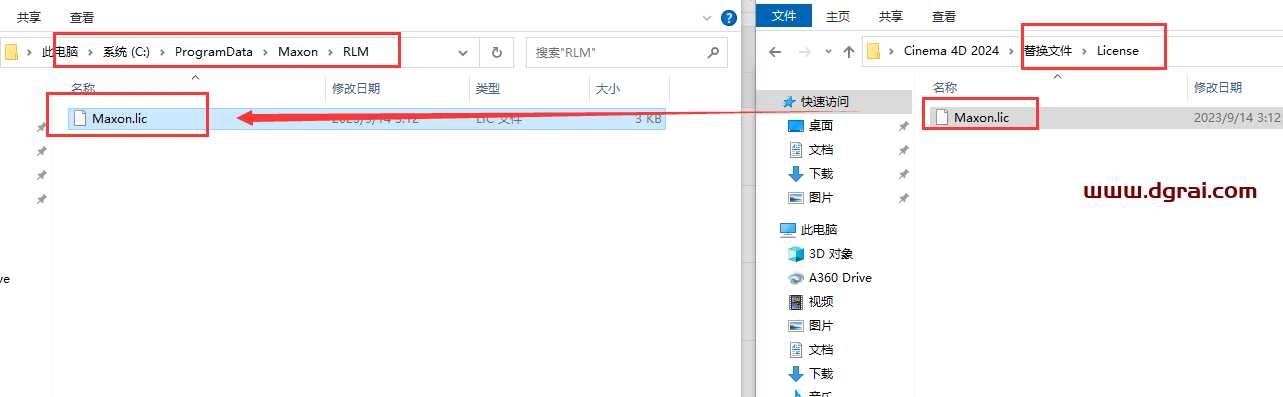Open the 查看 tab in the RLM window
This screenshot has width=1283, height=397.
(x=82, y=17)
